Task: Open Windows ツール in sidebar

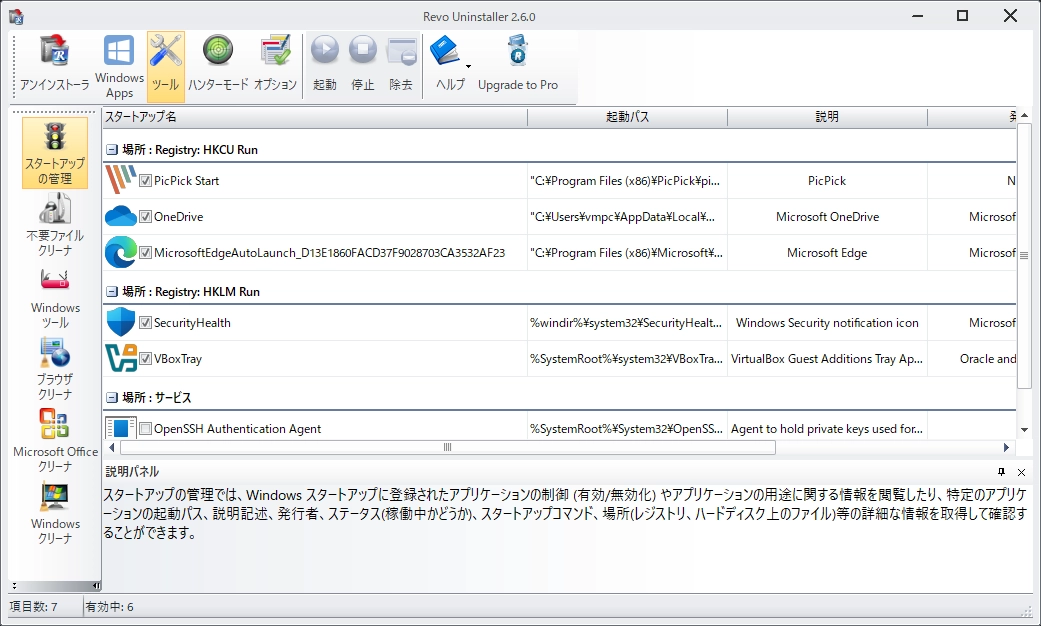Action: (x=55, y=297)
